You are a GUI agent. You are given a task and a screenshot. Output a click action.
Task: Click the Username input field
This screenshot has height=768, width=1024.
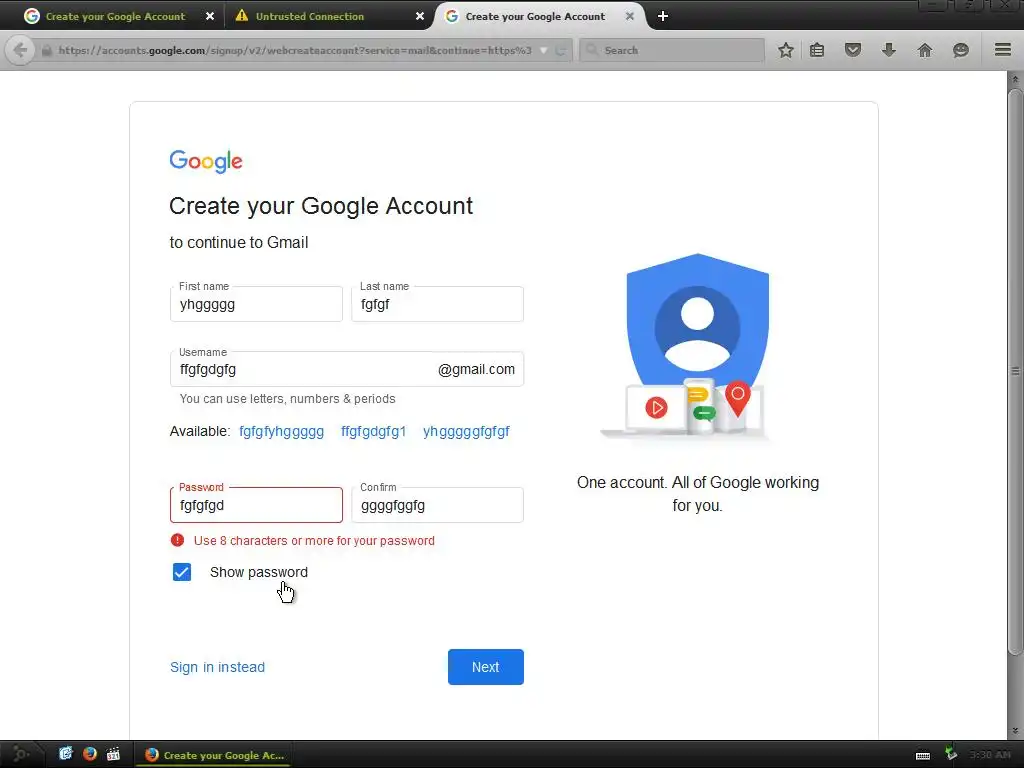pyautogui.click(x=347, y=369)
